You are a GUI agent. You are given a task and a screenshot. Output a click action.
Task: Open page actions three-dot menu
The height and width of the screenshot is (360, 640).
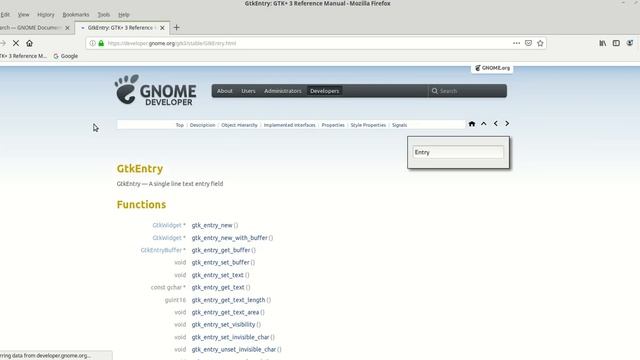(x=516, y=43)
